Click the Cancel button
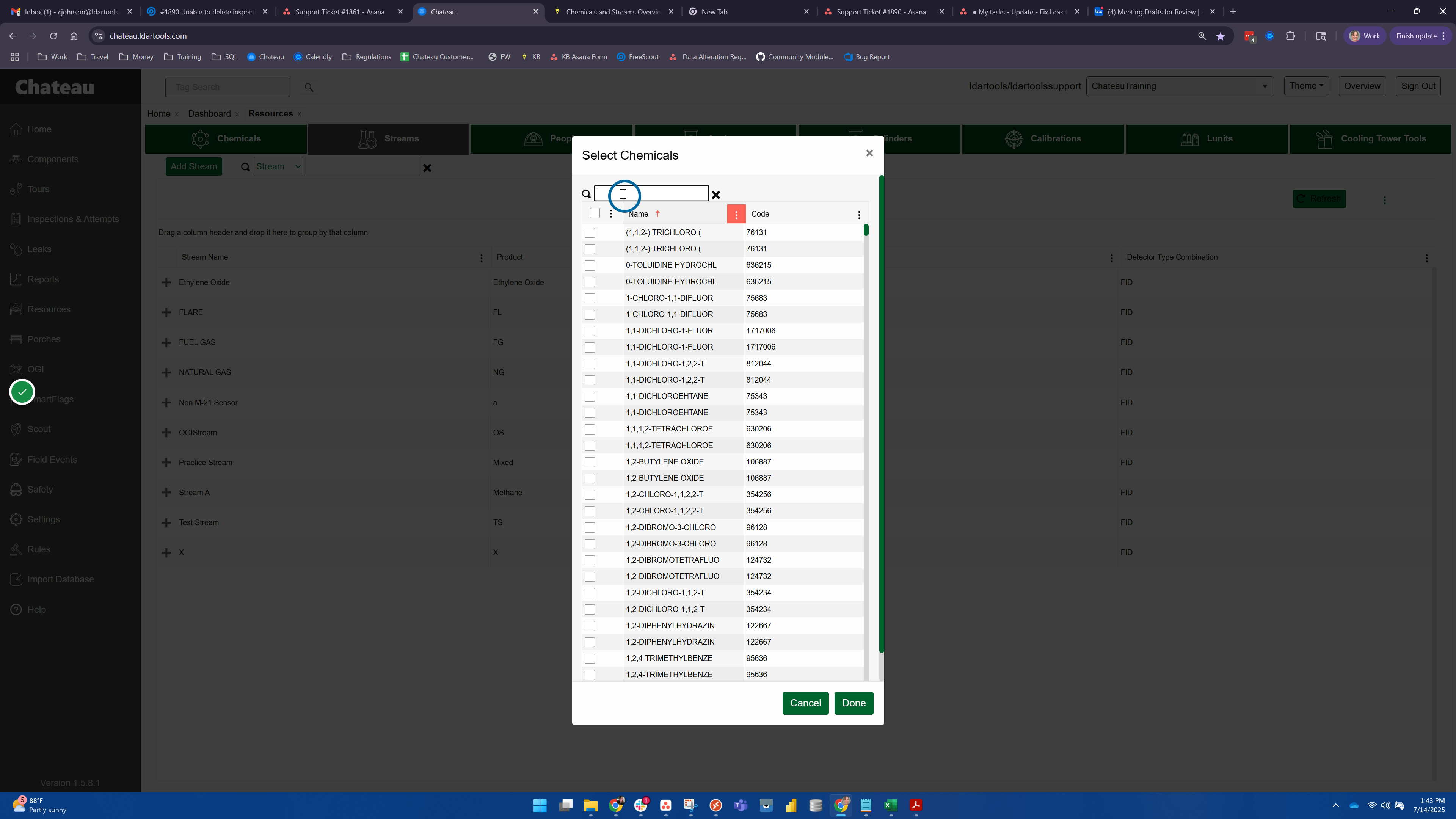 pos(805,703)
